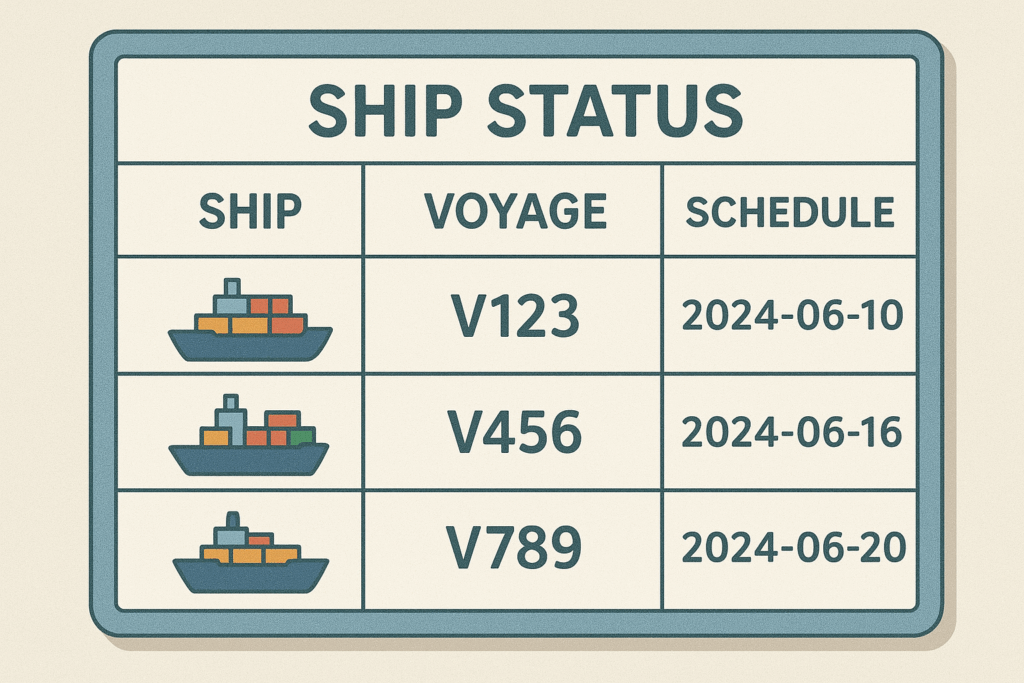Sort by the SCHEDULE column header
This screenshot has width=1024, height=683.
click(x=789, y=212)
